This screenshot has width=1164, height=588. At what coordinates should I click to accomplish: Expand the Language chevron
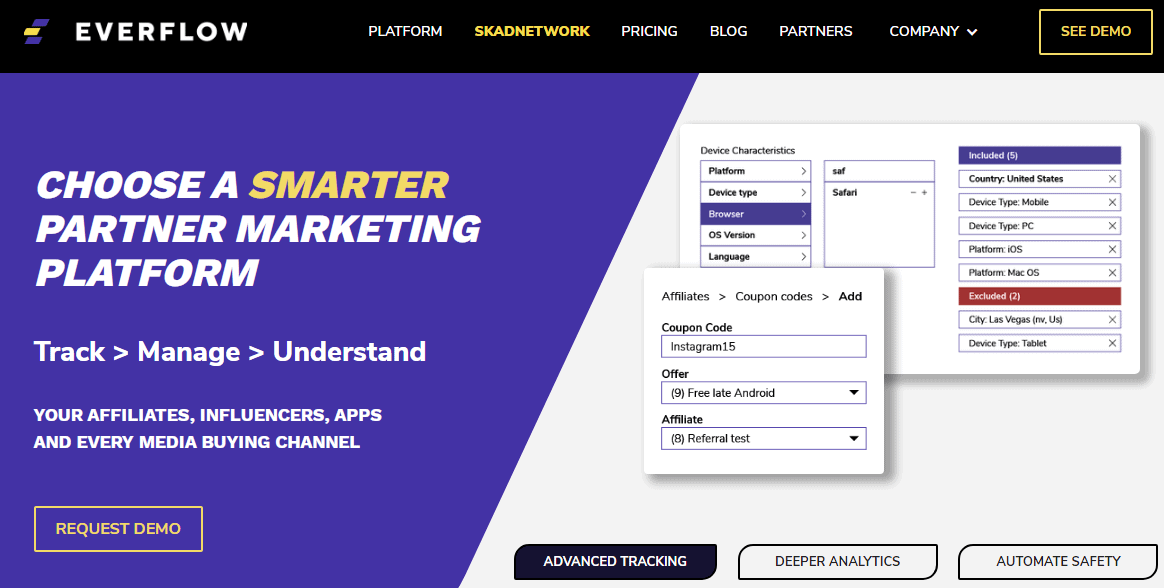[803, 256]
